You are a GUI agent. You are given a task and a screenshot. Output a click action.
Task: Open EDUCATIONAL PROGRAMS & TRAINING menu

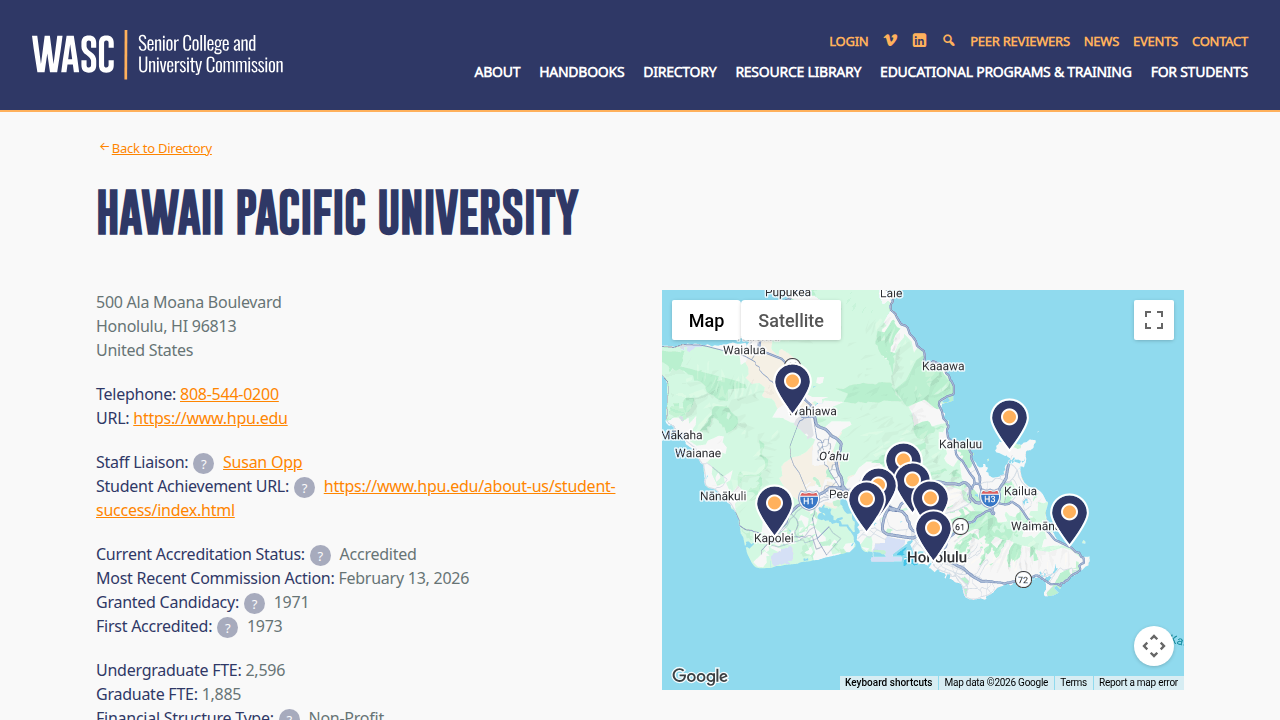pyautogui.click(x=1006, y=72)
